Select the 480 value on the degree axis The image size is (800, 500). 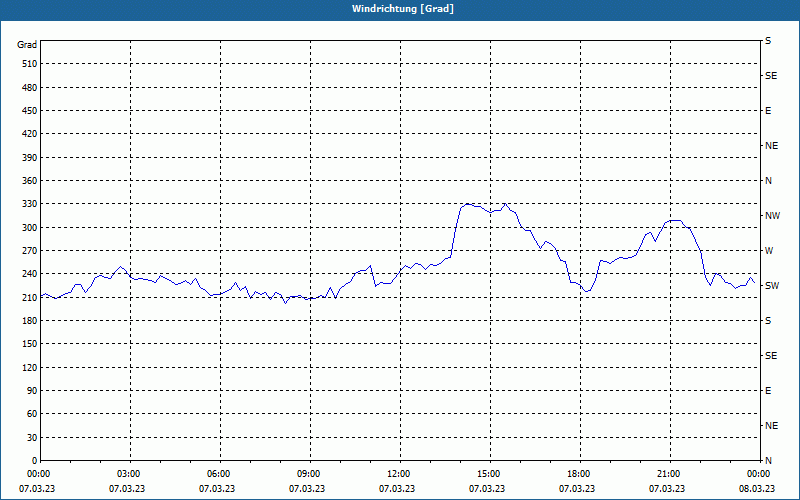click(29, 87)
